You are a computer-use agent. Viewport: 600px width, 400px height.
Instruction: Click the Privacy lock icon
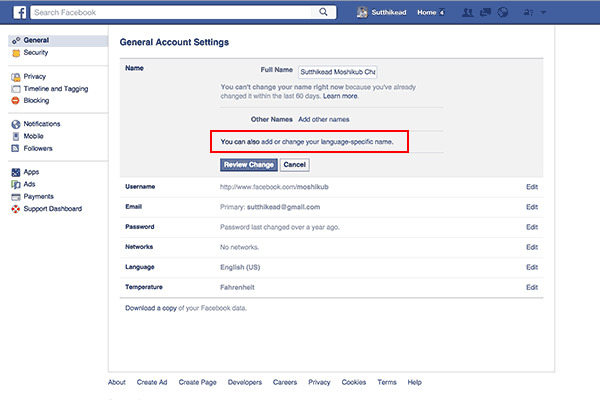click(x=16, y=77)
